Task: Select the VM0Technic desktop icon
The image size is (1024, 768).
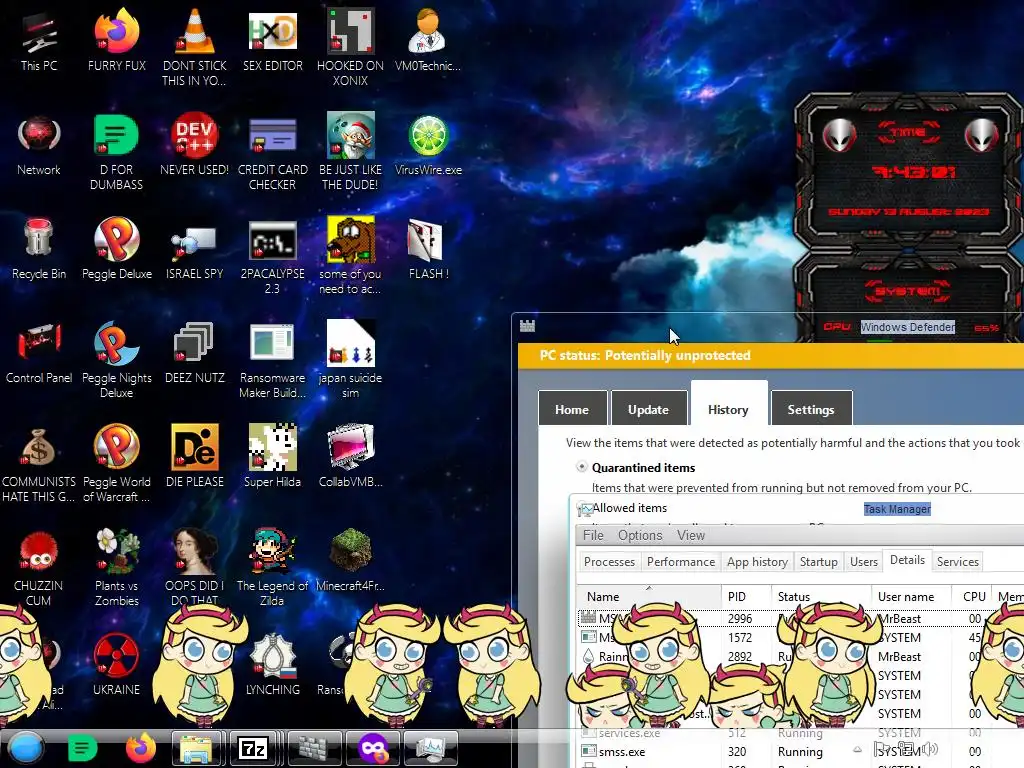Action: (428, 42)
